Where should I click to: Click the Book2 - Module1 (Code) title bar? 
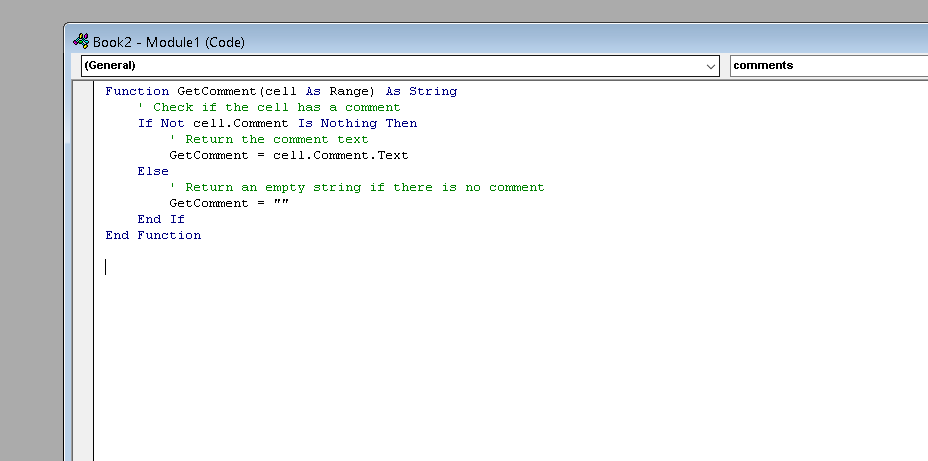pyautogui.click(x=496, y=41)
